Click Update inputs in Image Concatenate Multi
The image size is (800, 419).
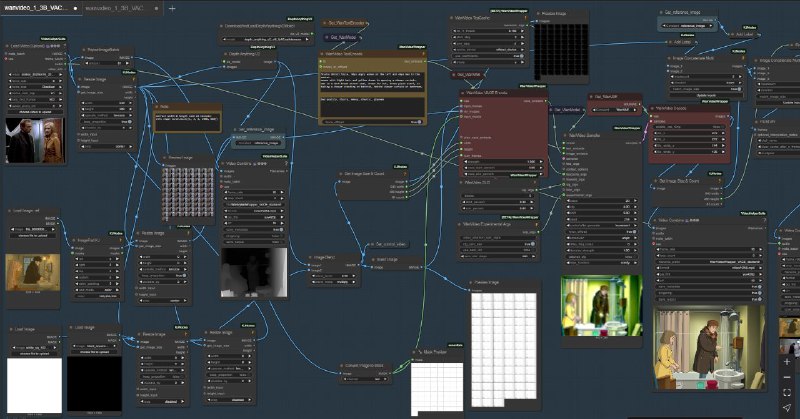(x=705, y=95)
